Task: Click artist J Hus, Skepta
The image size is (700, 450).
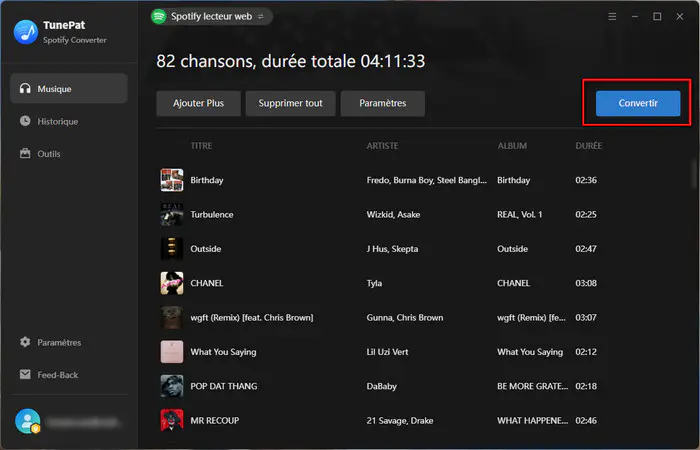Action: (x=392, y=249)
